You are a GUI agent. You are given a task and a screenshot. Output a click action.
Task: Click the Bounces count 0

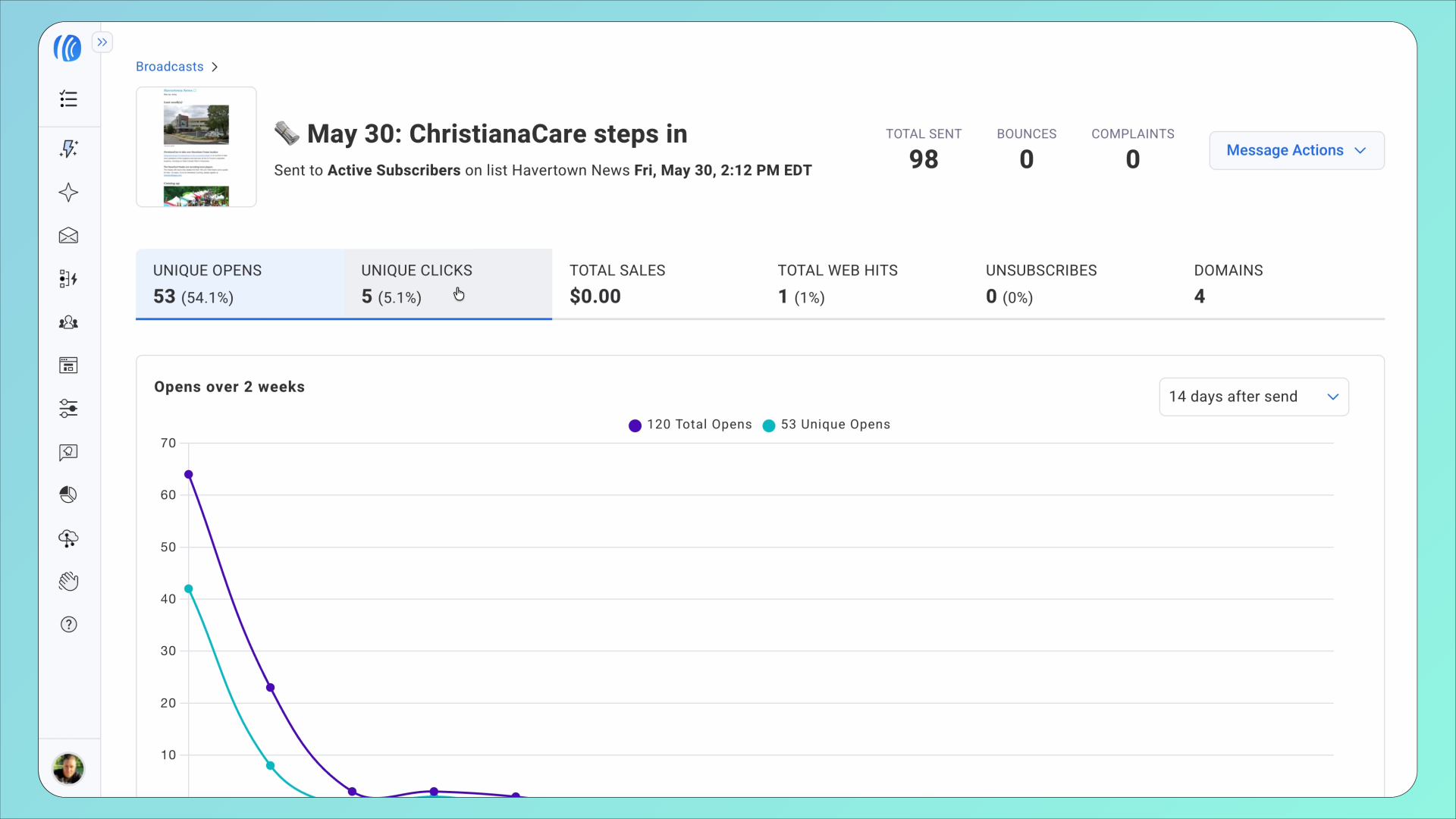pyautogui.click(x=1027, y=160)
